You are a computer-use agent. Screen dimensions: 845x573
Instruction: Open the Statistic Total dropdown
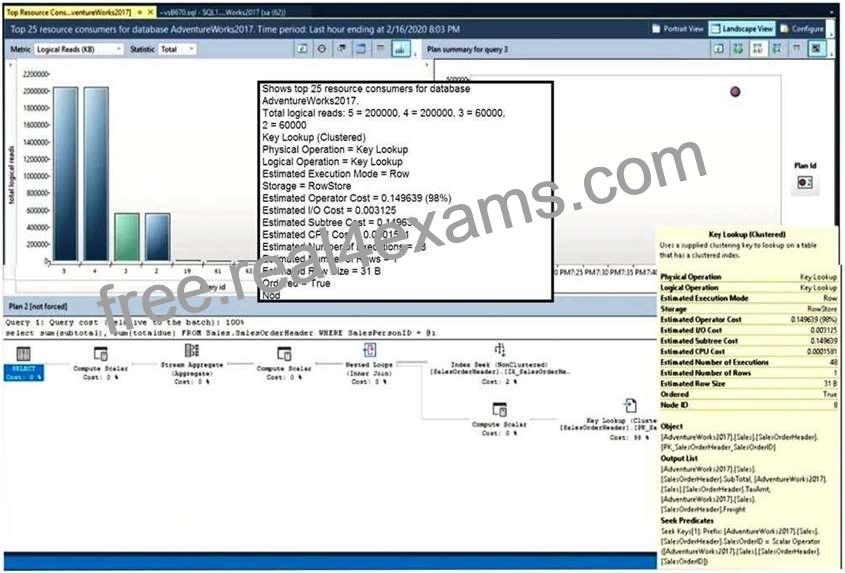(177, 49)
